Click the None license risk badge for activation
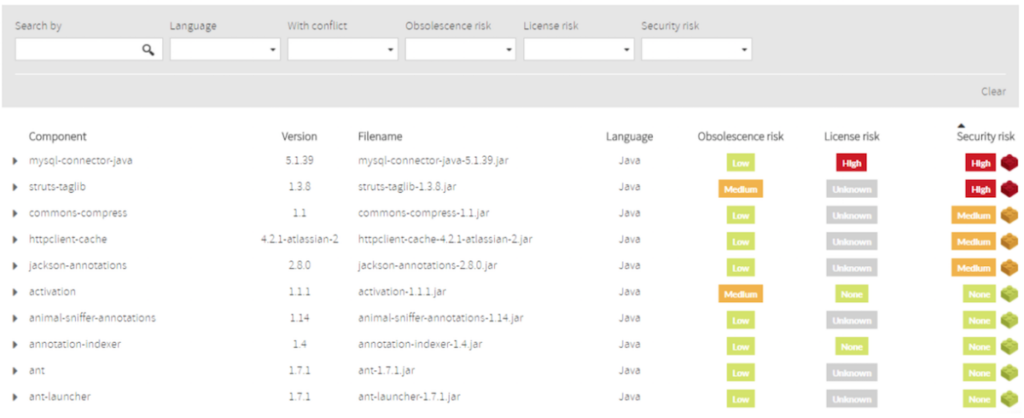 tap(852, 293)
